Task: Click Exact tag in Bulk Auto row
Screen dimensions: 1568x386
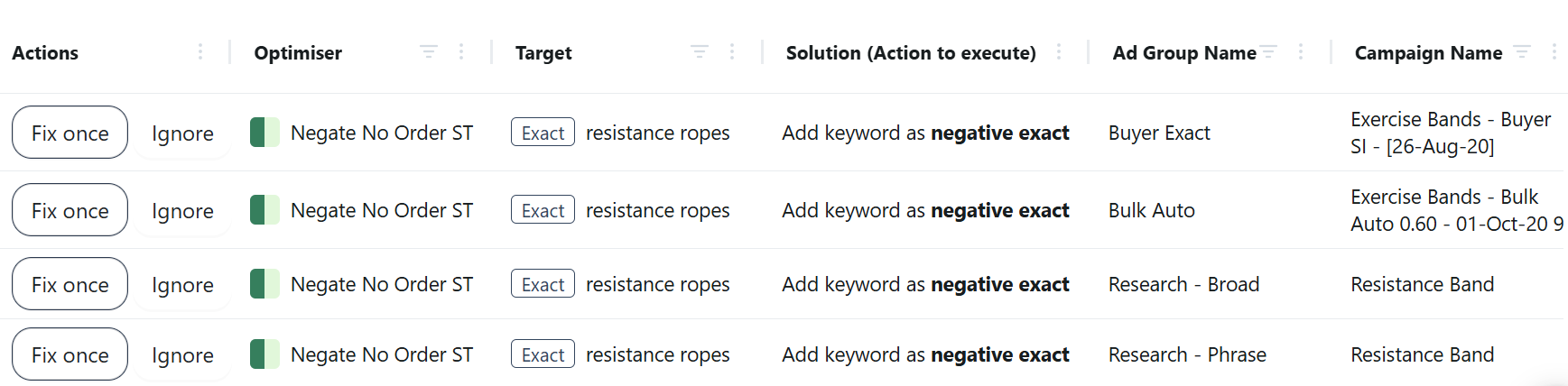Action: [543, 210]
